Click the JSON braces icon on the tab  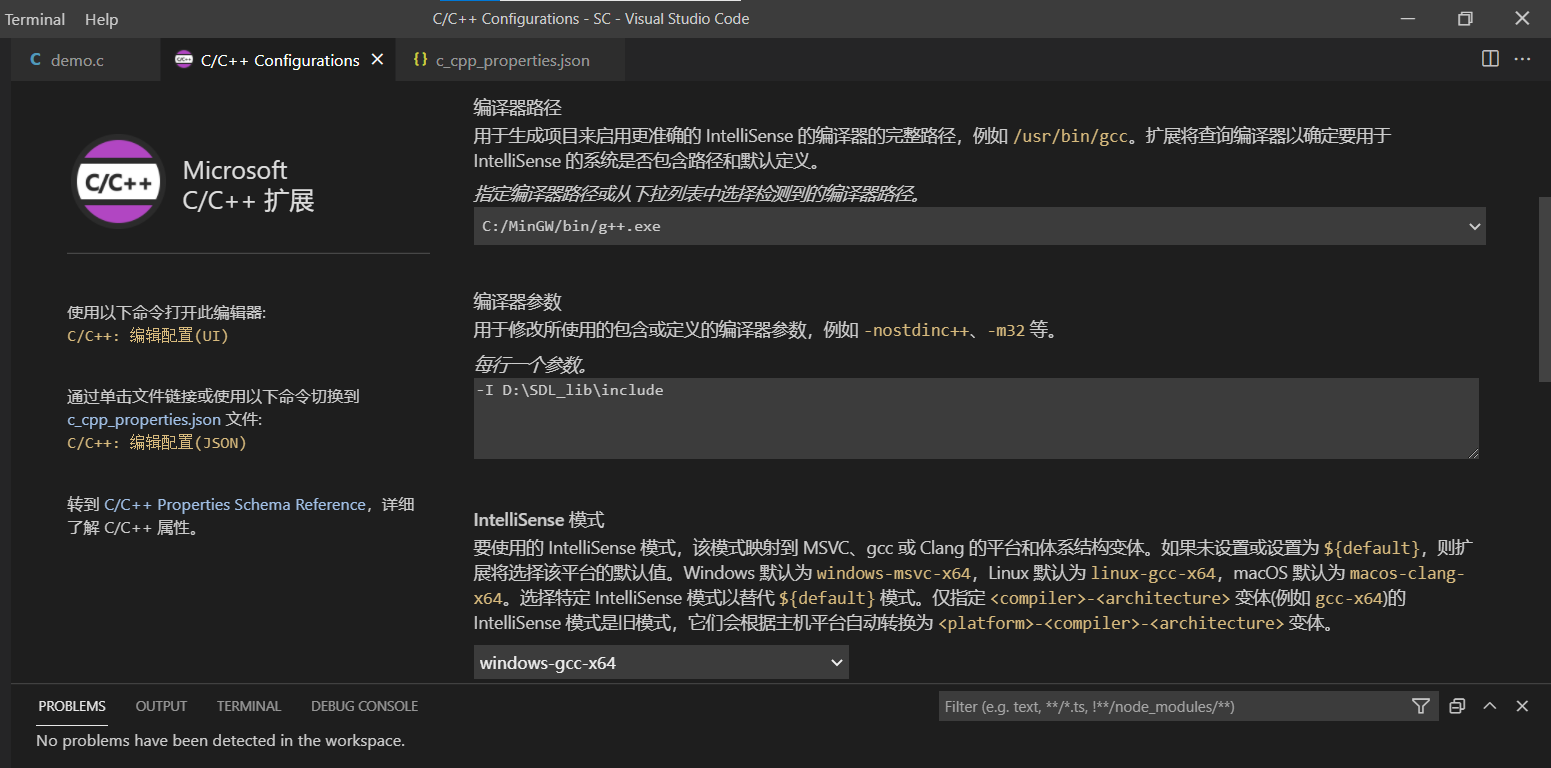click(420, 60)
